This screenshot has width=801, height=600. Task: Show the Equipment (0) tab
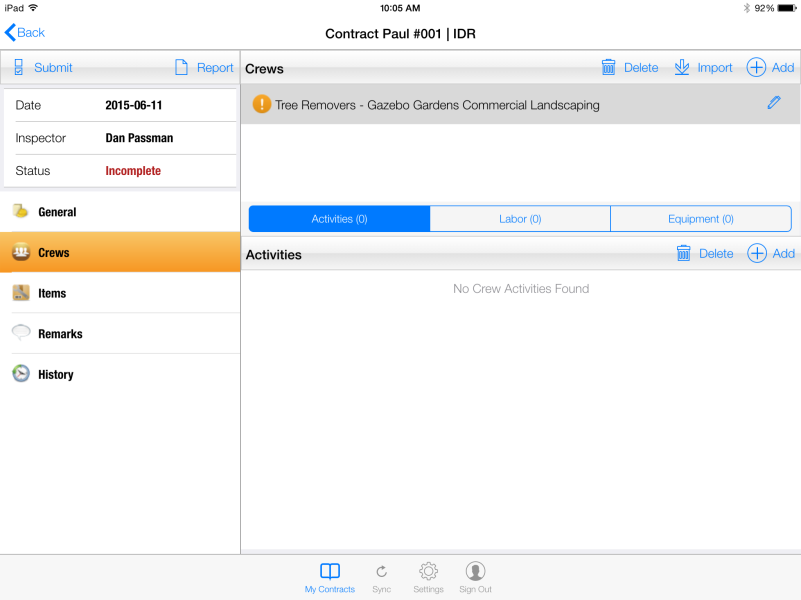tap(700, 219)
